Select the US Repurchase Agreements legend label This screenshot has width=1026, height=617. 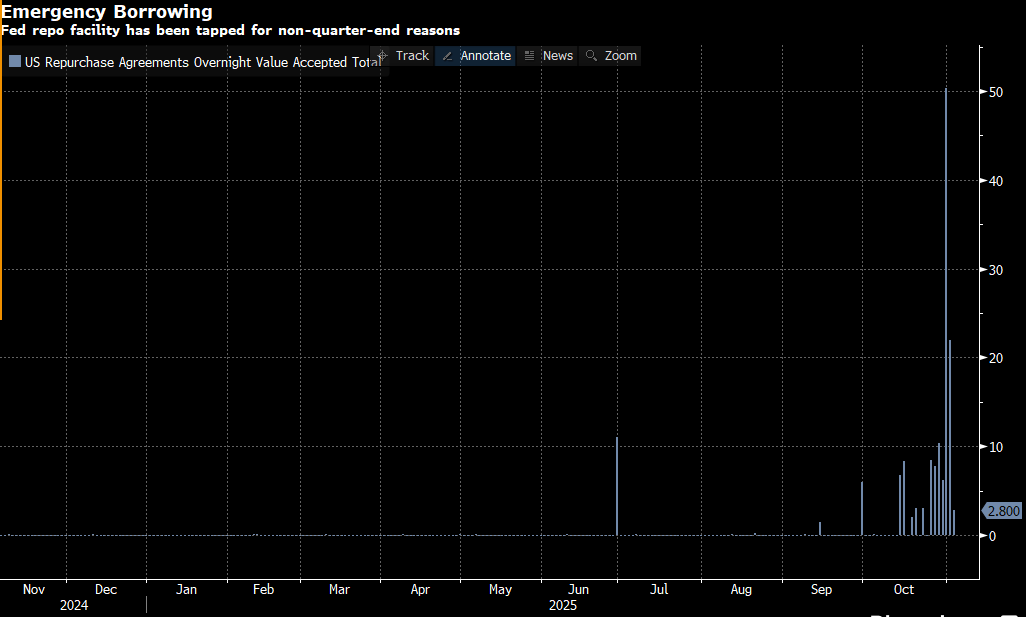pyautogui.click(x=200, y=62)
